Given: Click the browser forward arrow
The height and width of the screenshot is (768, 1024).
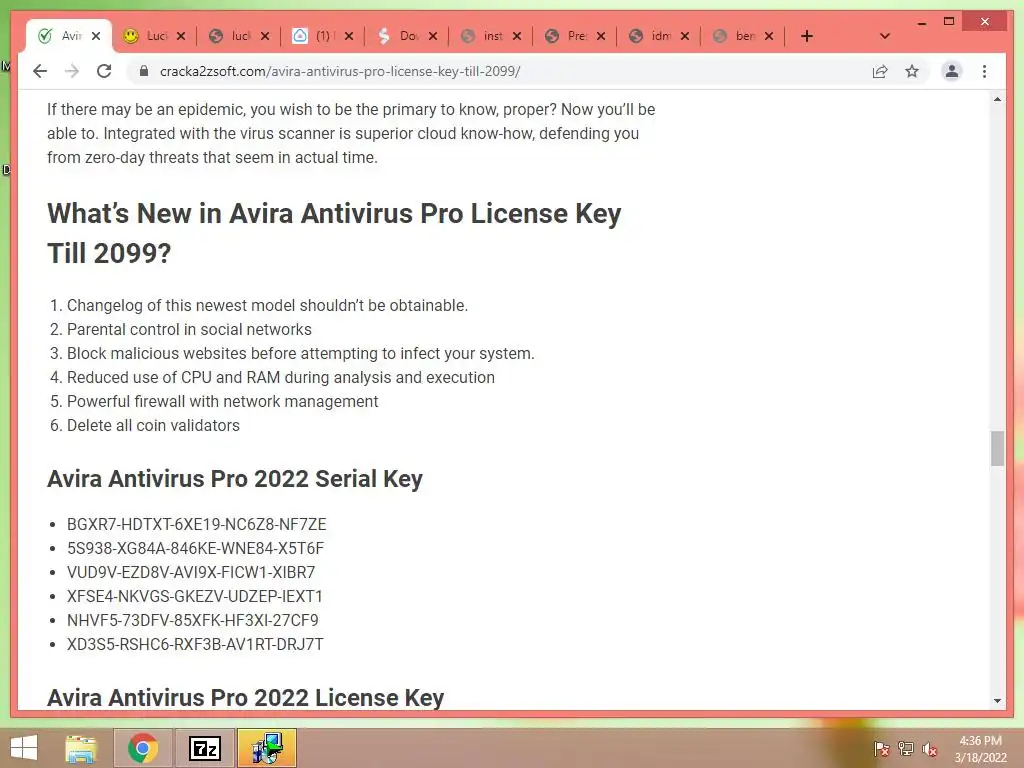Looking at the screenshot, I should [x=72, y=71].
